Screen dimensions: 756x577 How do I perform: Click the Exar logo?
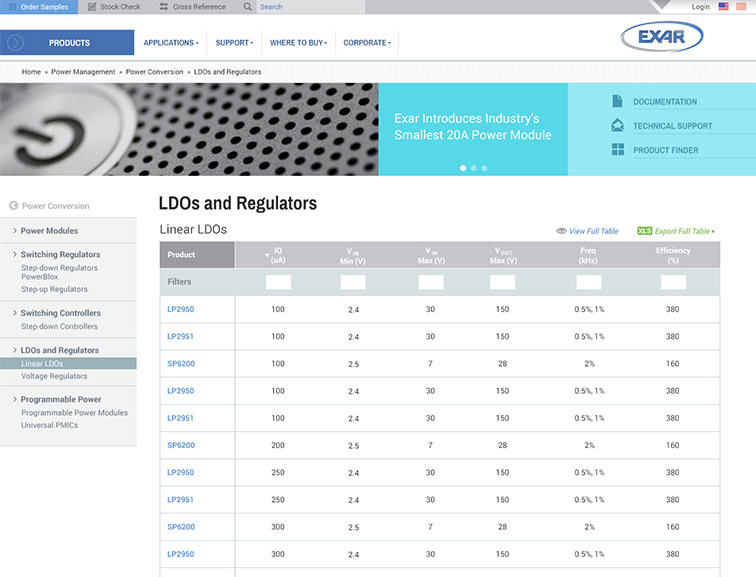pyautogui.click(x=661, y=39)
